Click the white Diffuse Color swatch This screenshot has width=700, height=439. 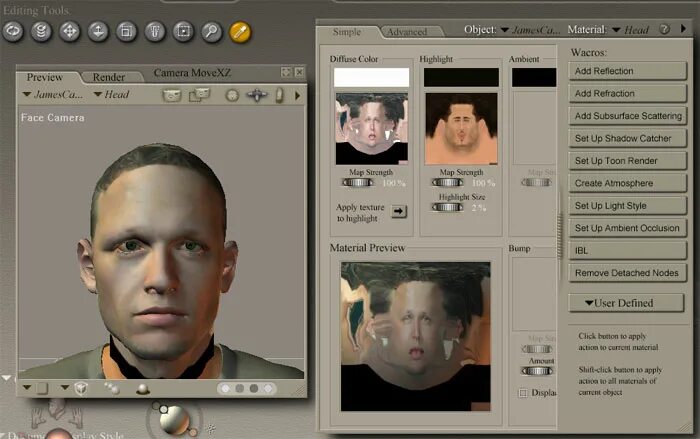[x=371, y=77]
